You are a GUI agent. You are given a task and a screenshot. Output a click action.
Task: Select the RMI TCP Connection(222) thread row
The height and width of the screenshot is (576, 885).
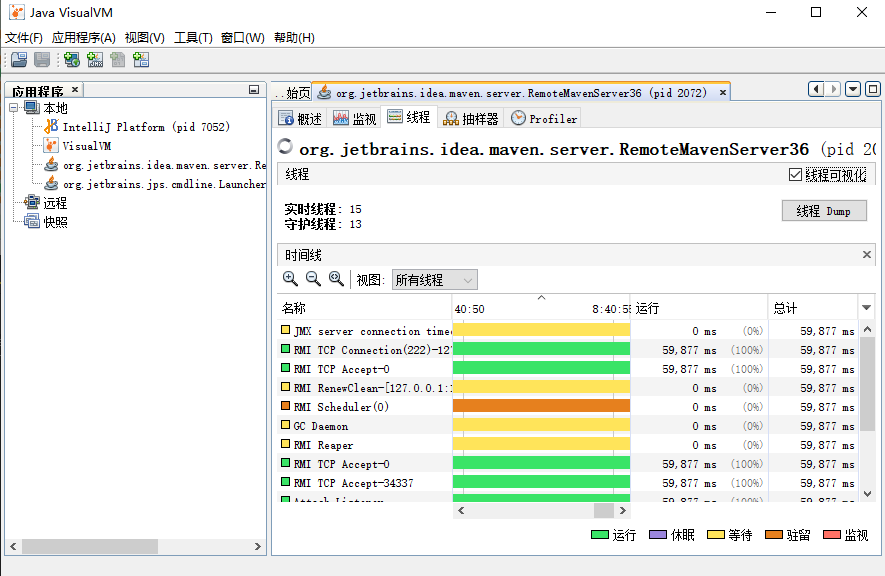(567, 350)
